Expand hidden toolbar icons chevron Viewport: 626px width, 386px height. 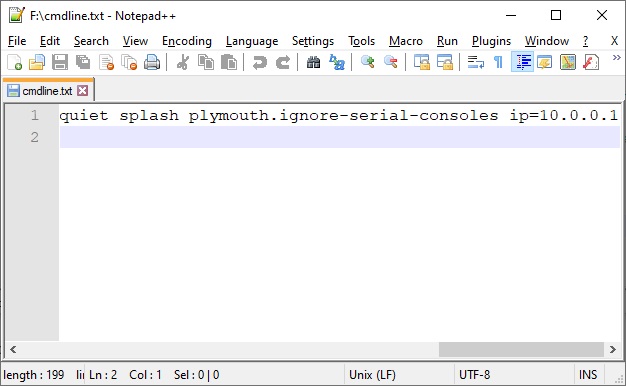[616, 58]
